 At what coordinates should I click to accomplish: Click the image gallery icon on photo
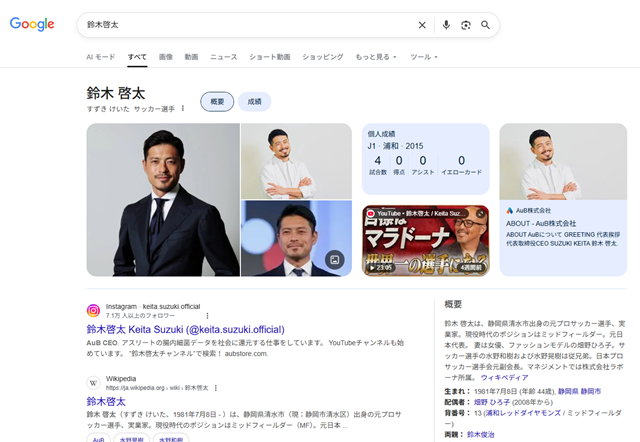coord(335,260)
